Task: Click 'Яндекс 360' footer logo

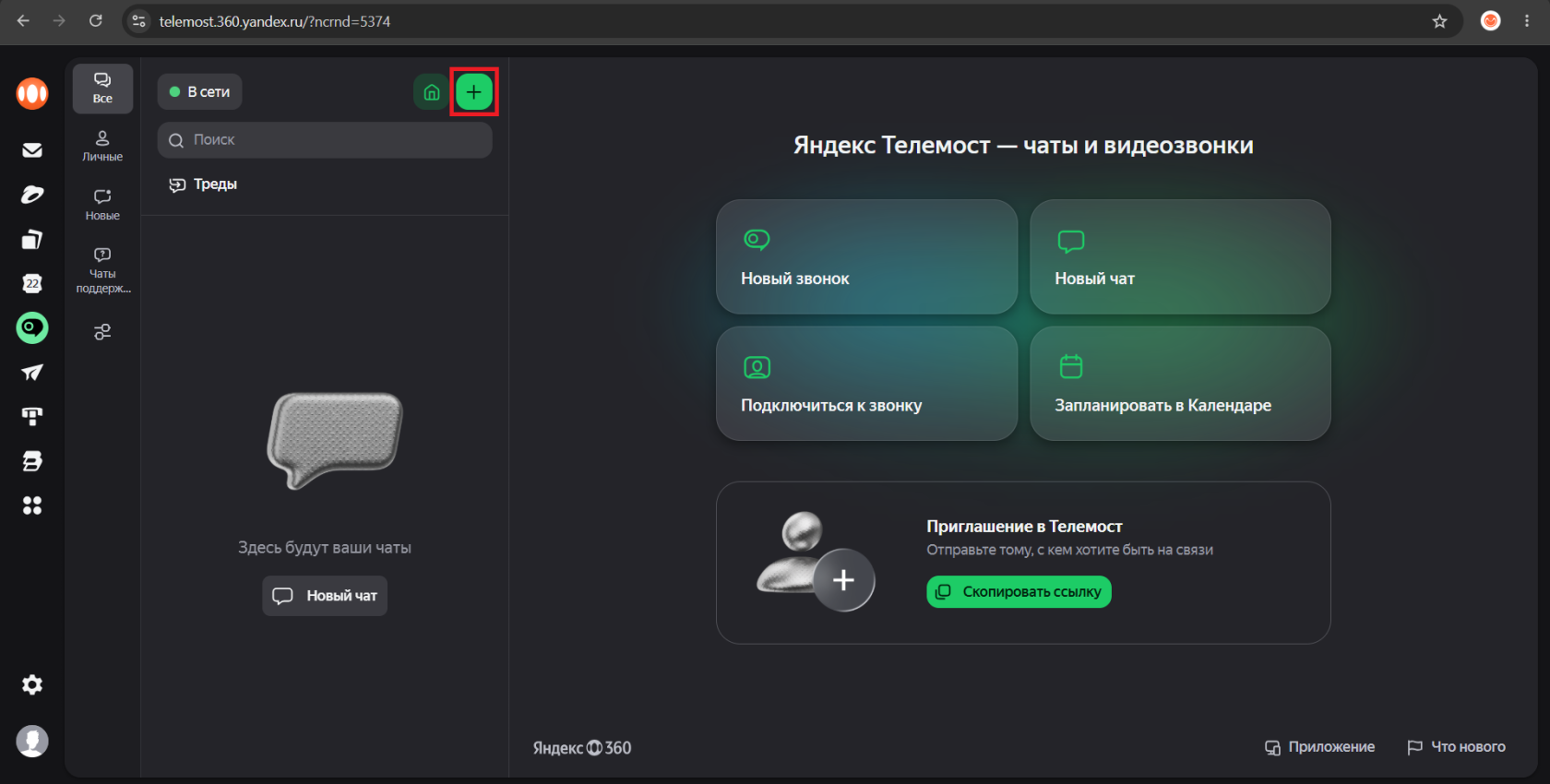Action: [582, 748]
